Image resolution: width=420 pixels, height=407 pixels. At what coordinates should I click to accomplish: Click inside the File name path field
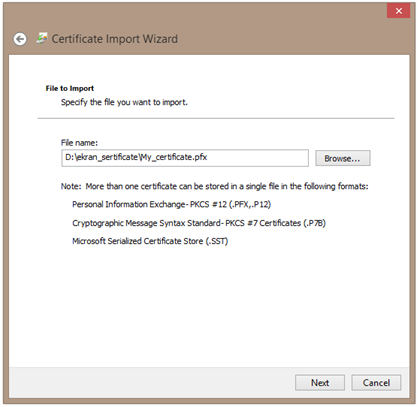coord(185,158)
